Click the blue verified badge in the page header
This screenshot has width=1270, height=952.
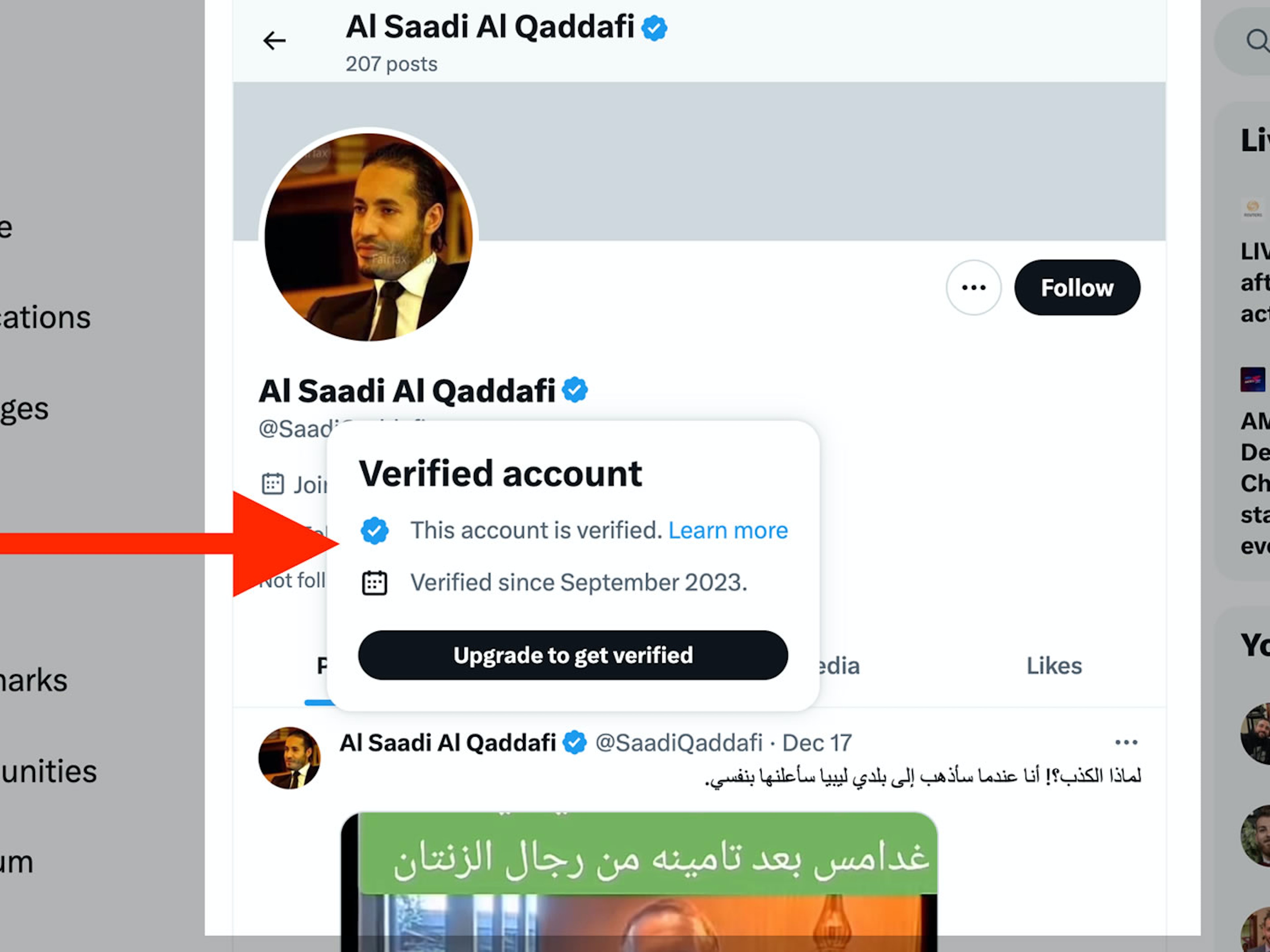[655, 28]
